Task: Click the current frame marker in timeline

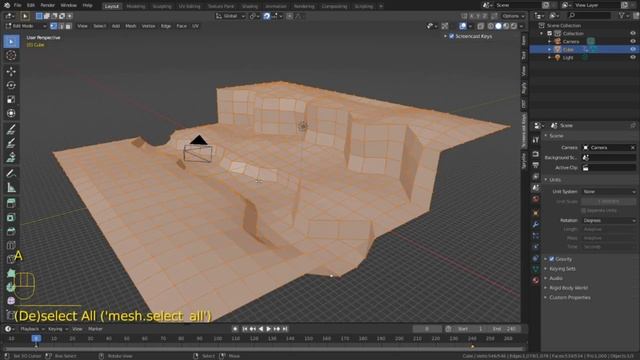Action: 36,338
